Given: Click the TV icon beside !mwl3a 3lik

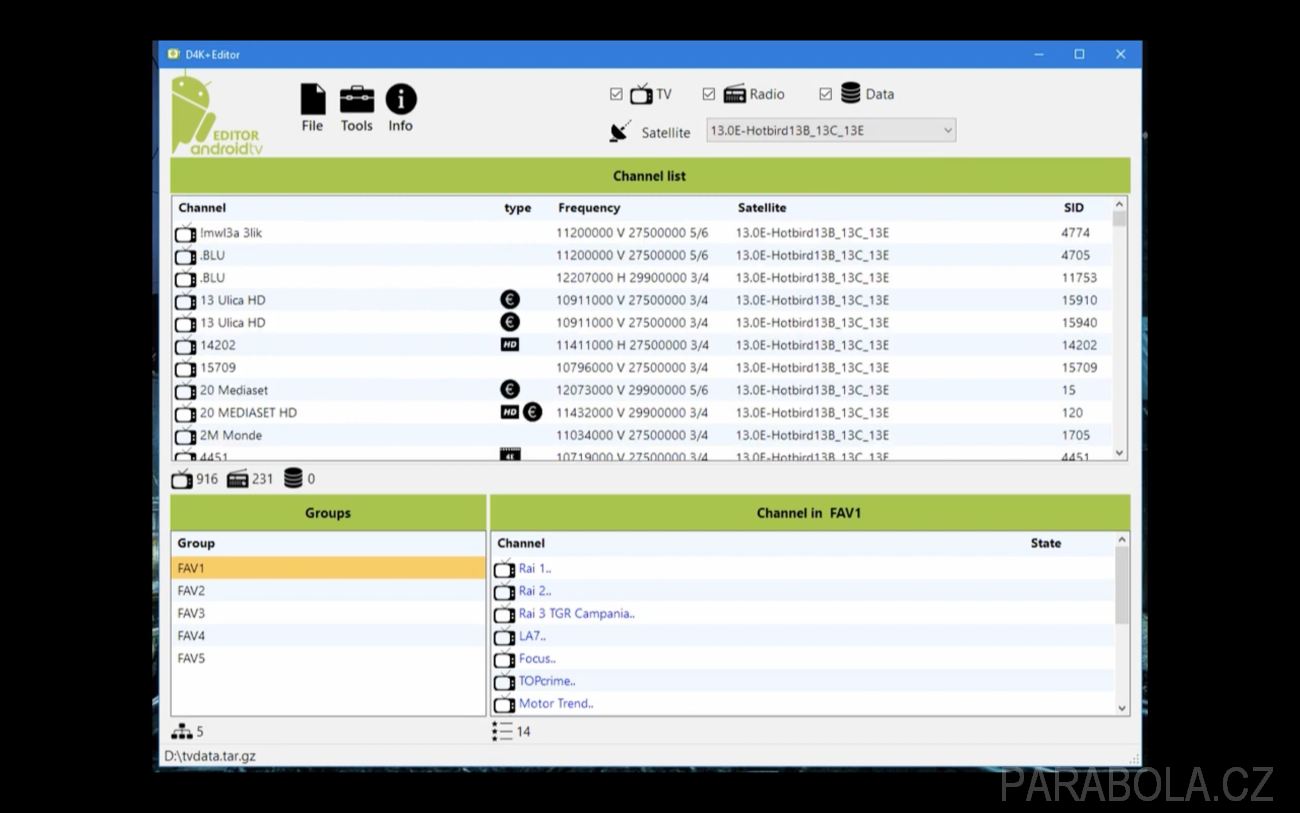Looking at the screenshot, I should (x=186, y=233).
